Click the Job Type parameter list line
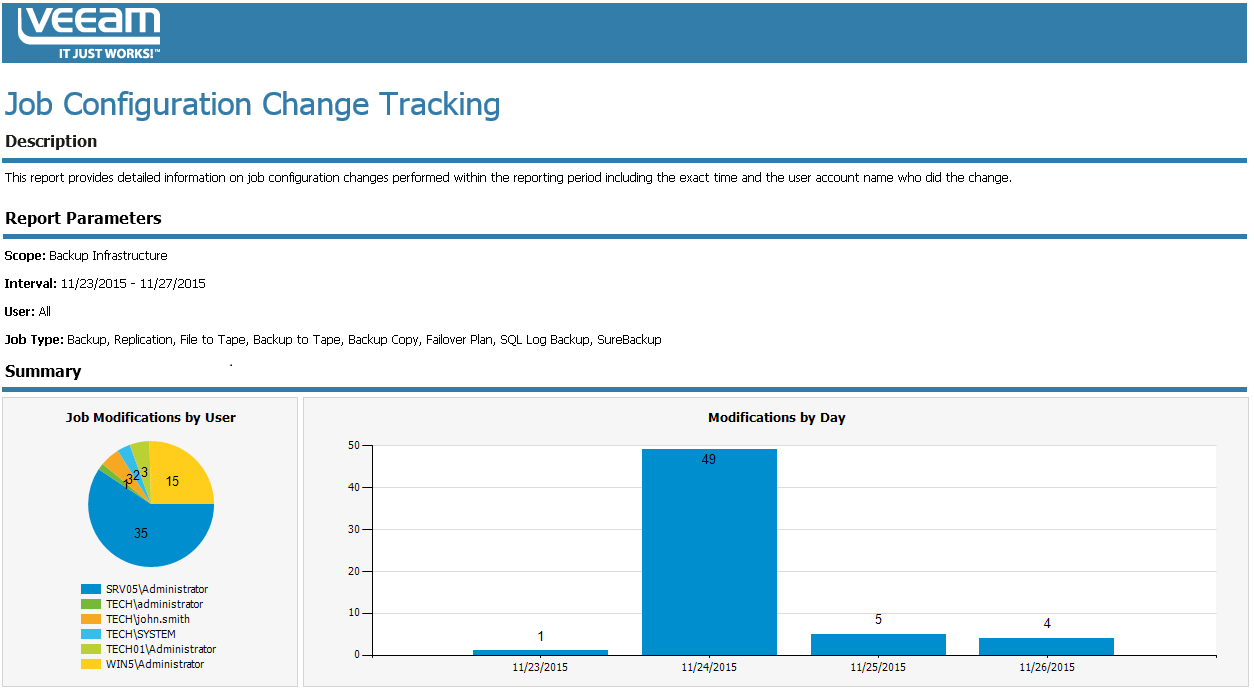Image resolution: width=1254 pixels, height=691 pixels. (333, 340)
